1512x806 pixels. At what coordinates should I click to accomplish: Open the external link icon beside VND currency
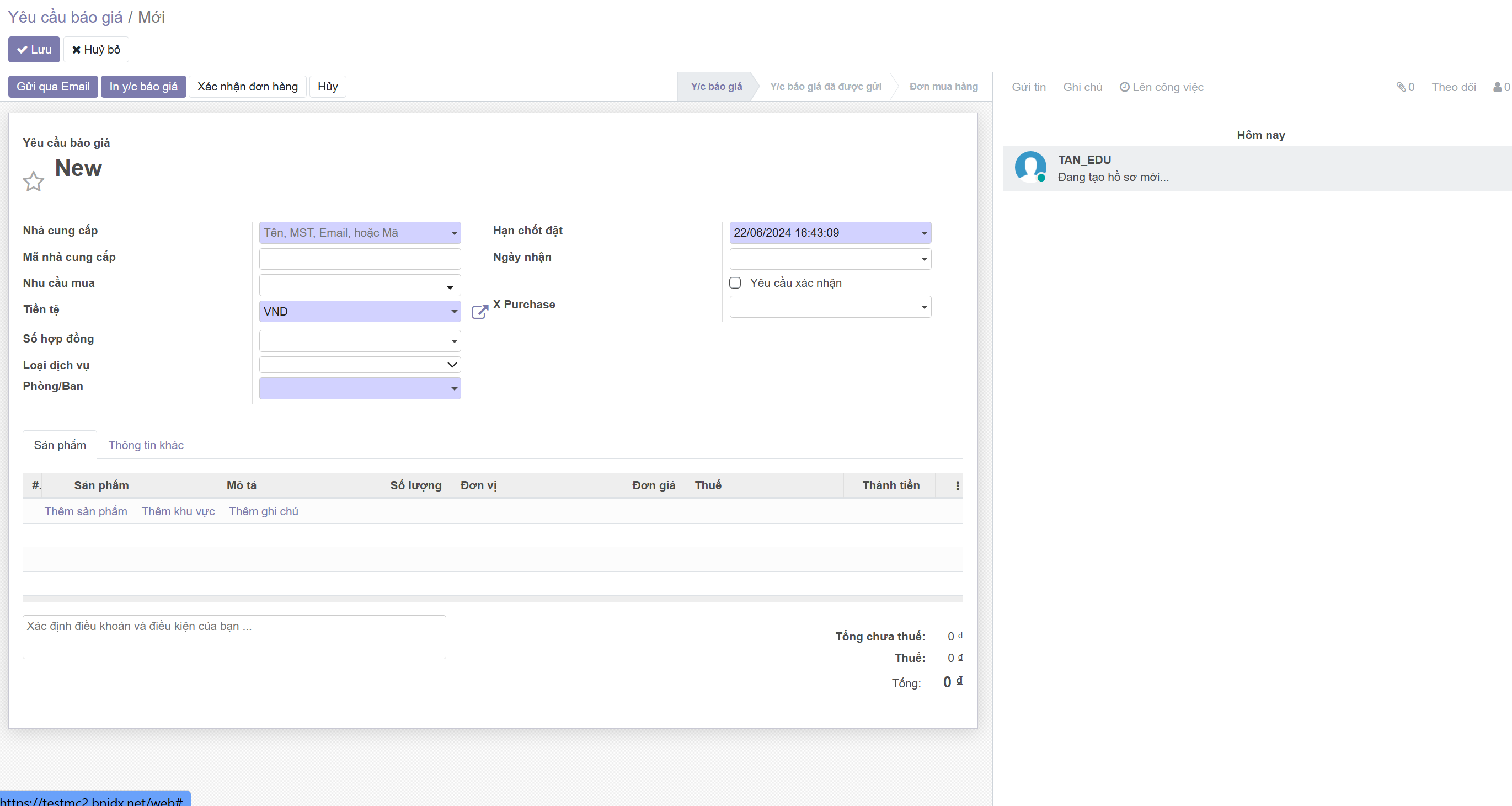[479, 312]
